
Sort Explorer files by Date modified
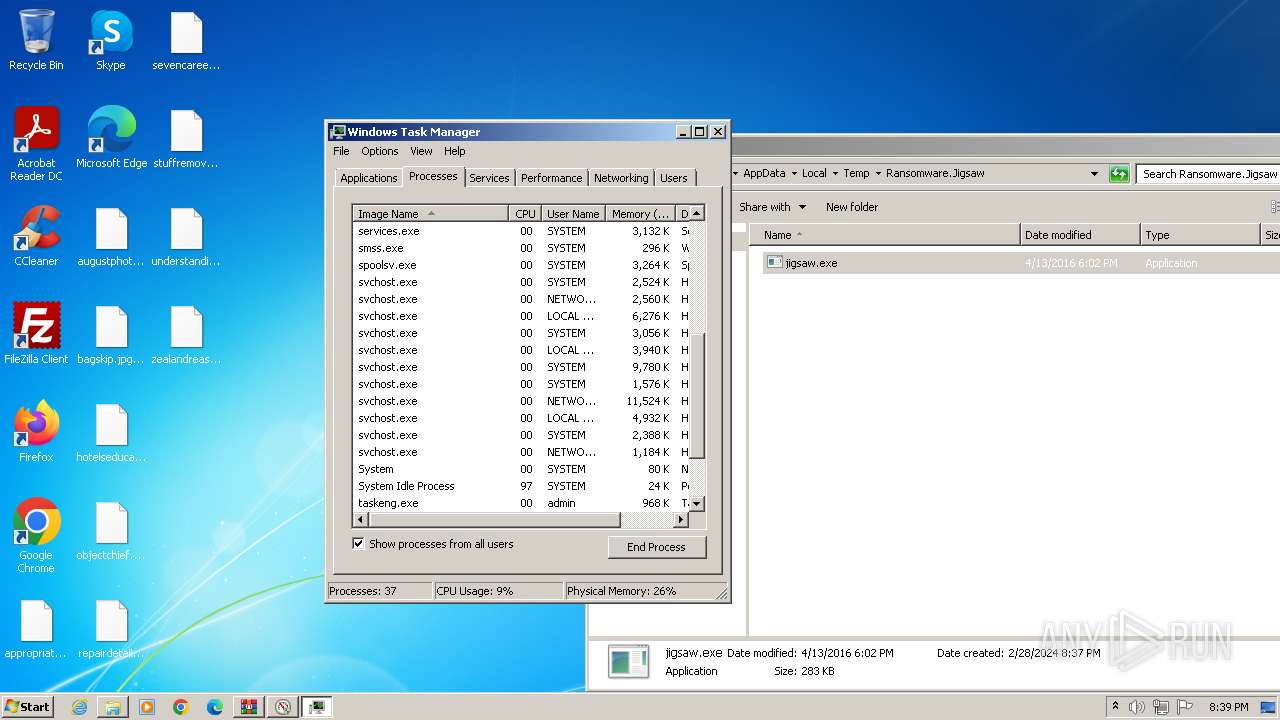(1080, 235)
